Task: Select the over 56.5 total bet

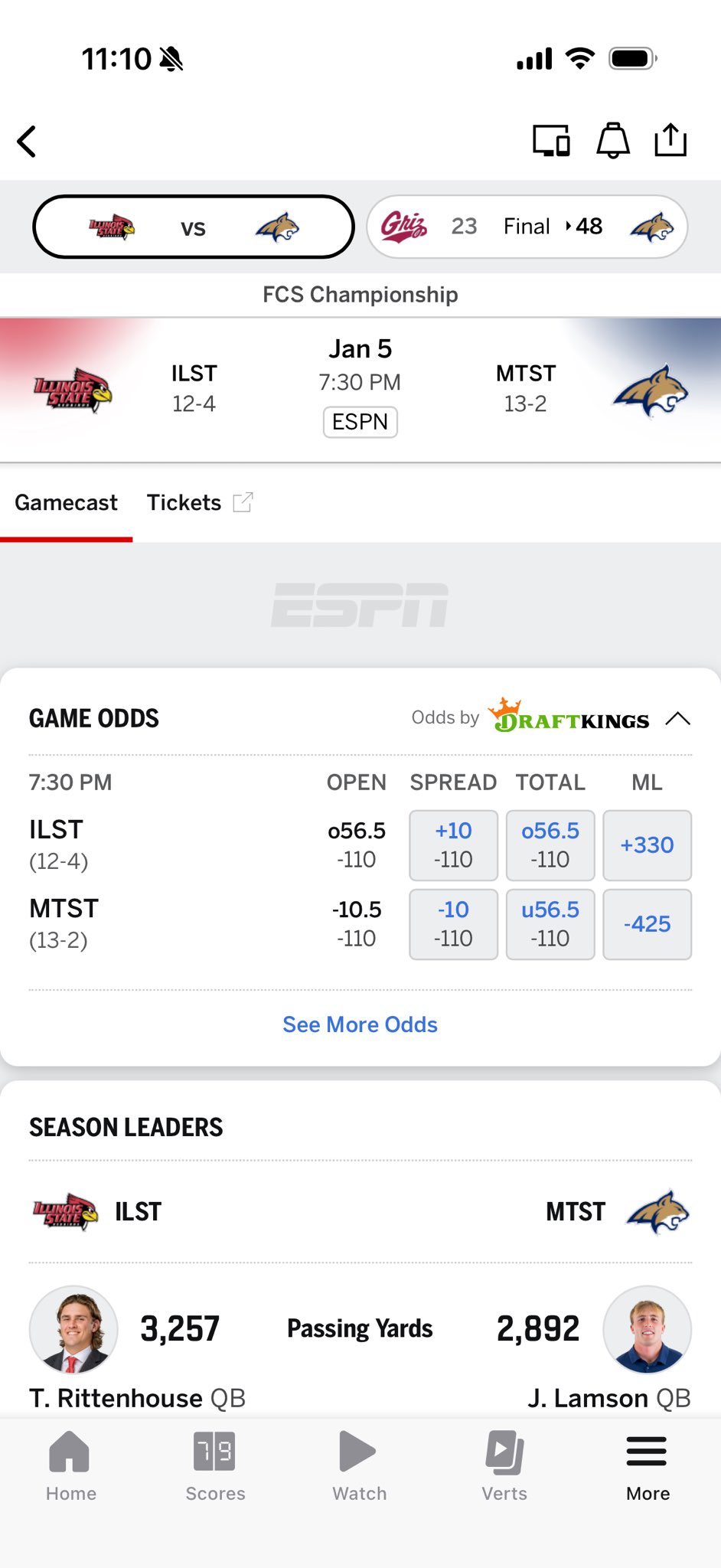Action: (x=550, y=845)
